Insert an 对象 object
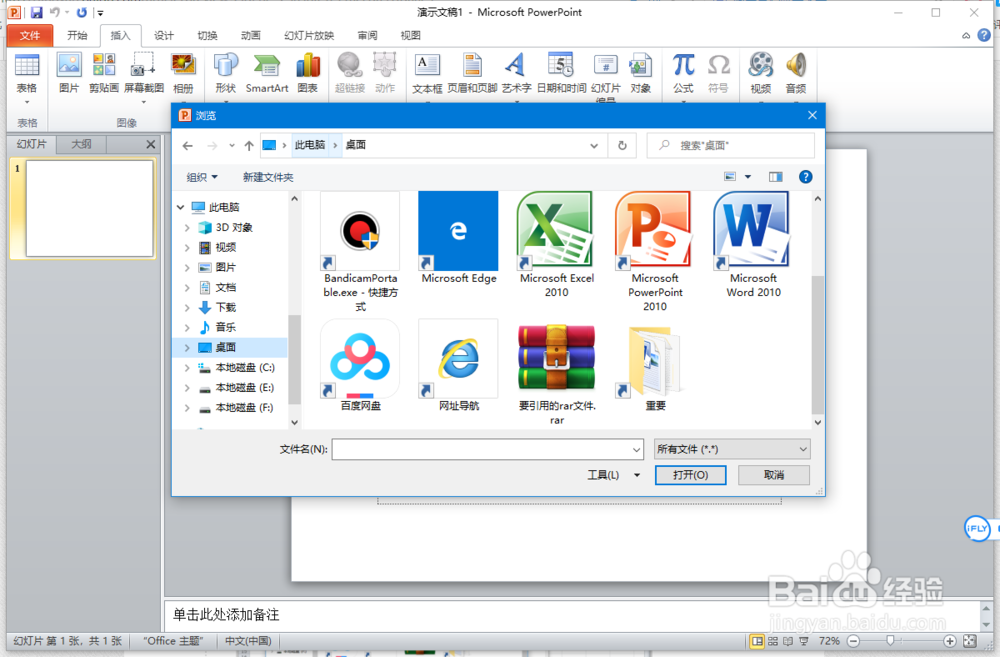The width and height of the screenshot is (1000, 657). coord(640,73)
